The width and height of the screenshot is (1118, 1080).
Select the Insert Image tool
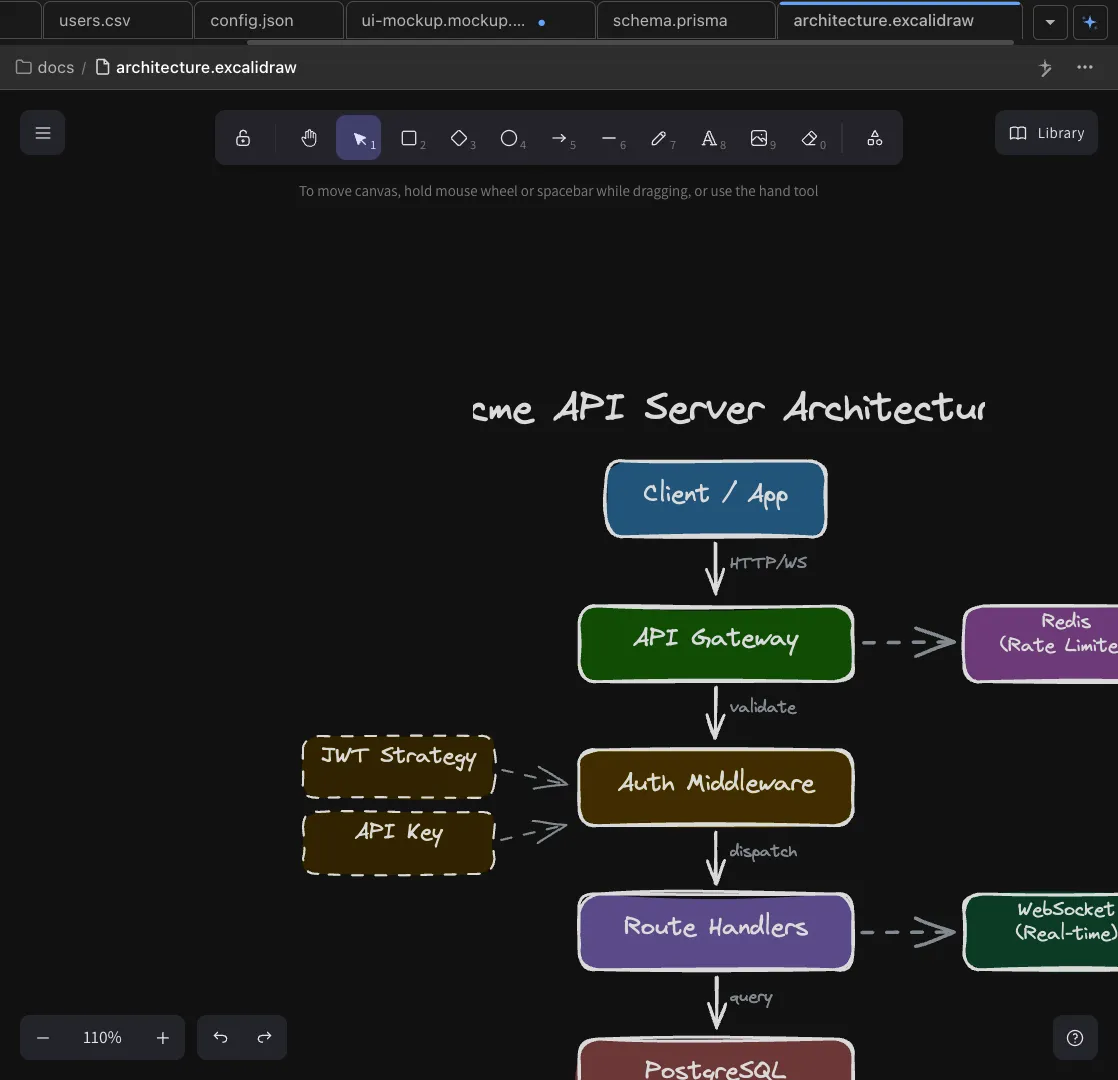point(760,137)
